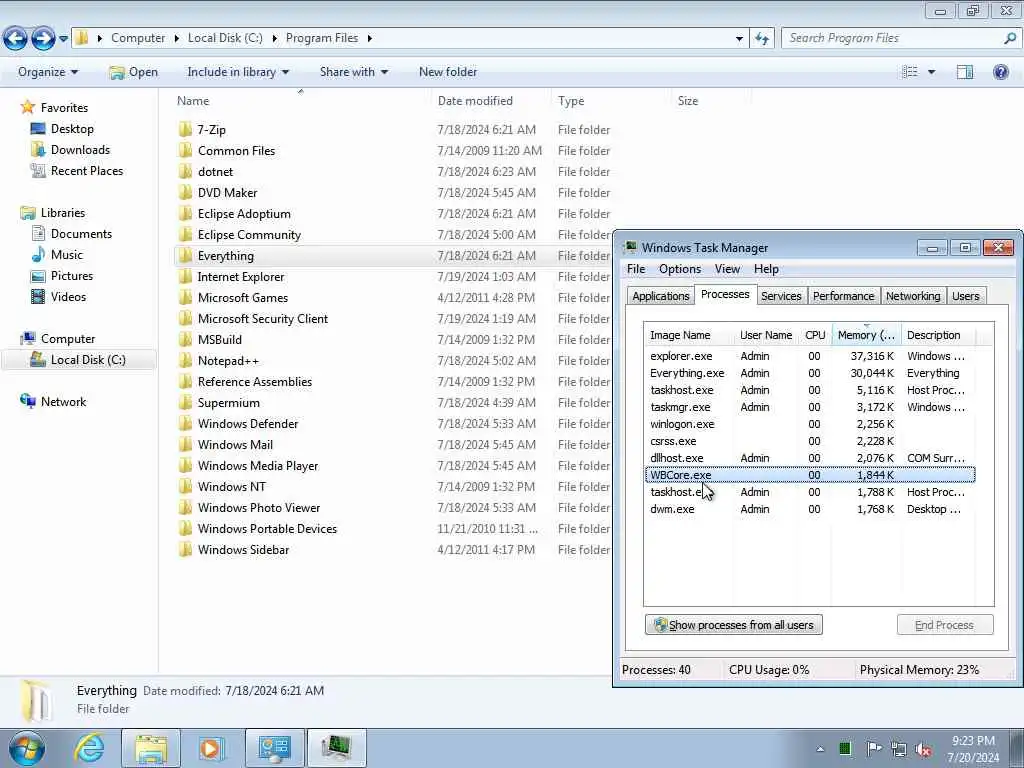Viewport: 1024px width, 768px height.
Task: Select the Eclipse Adoptium folder
Action: (x=244, y=214)
